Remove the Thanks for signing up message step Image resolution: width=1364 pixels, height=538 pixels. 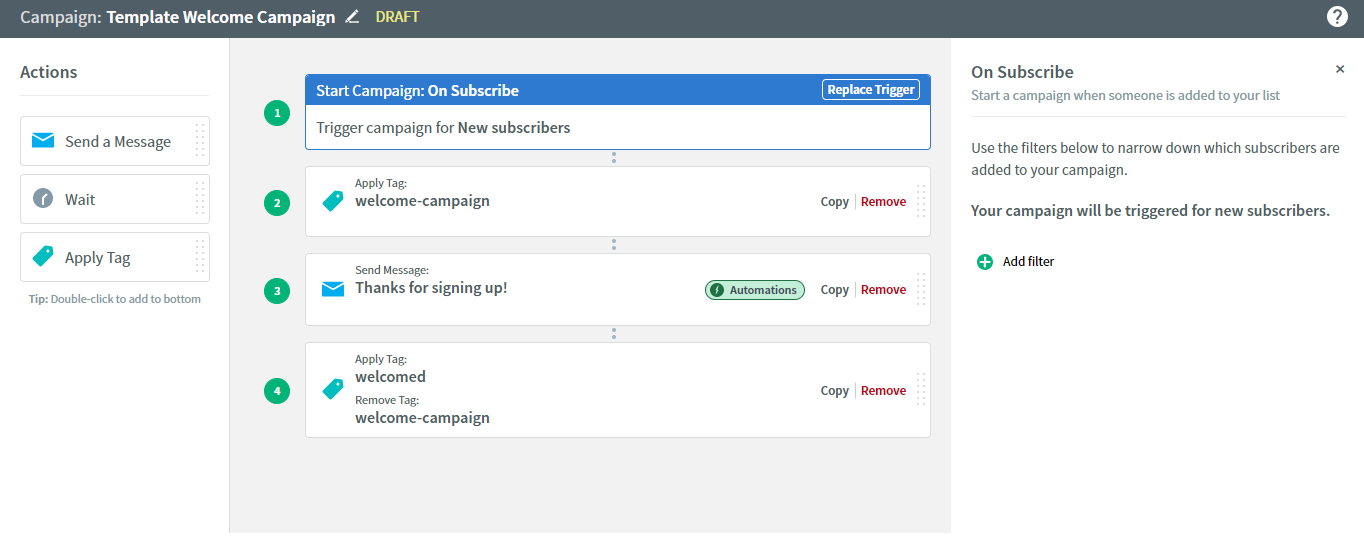(x=883, y=290)
